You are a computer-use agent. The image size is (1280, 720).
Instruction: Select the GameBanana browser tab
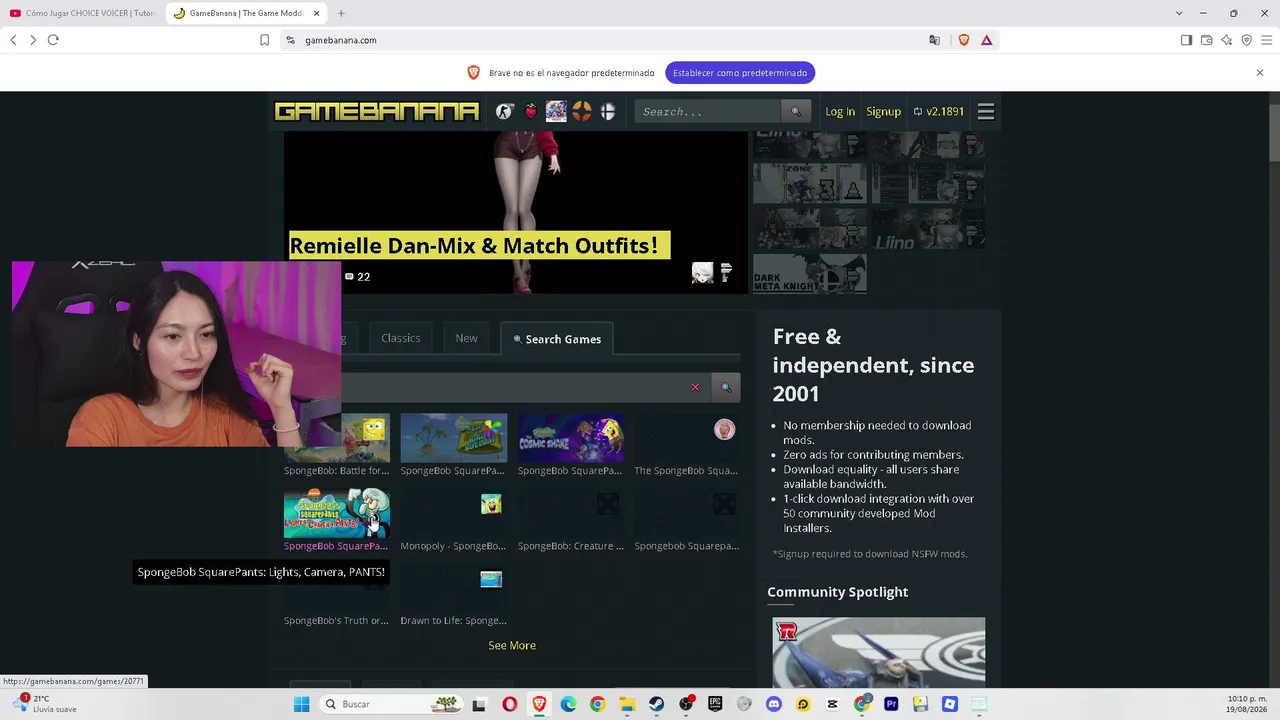pyautogui.click(x=246, y=13)
